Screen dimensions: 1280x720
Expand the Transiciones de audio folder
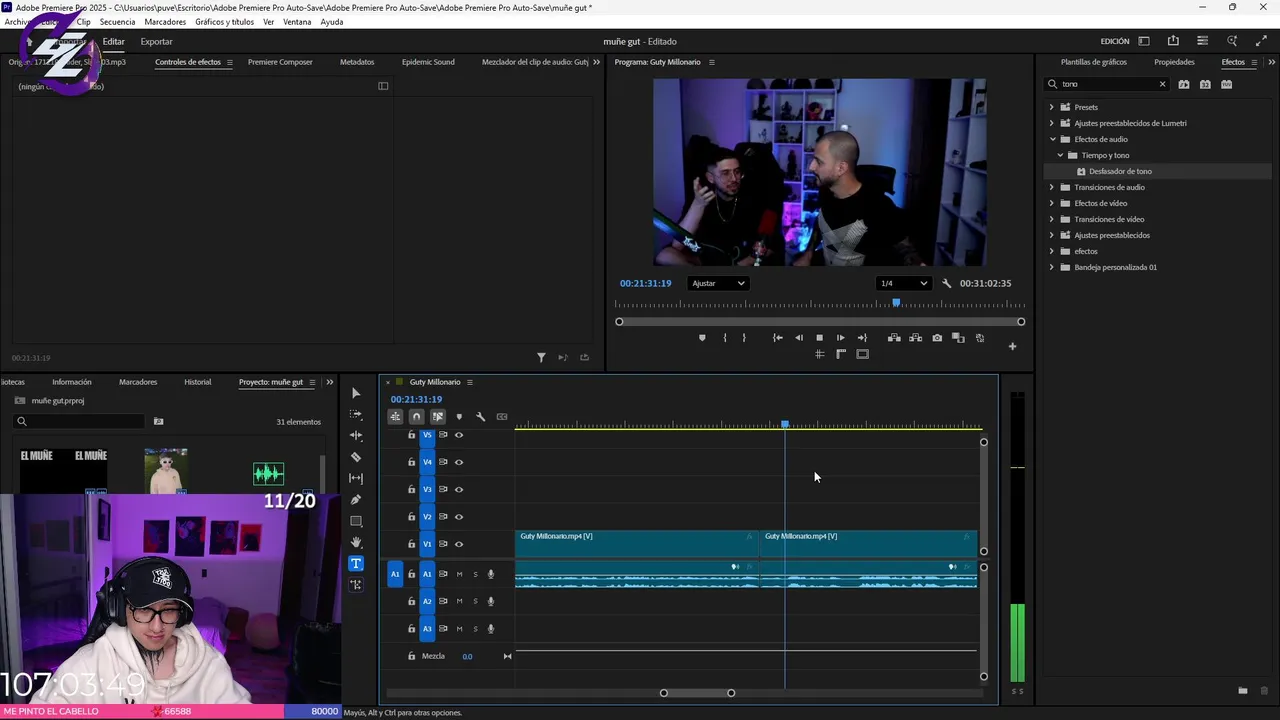pos(1051,187)
